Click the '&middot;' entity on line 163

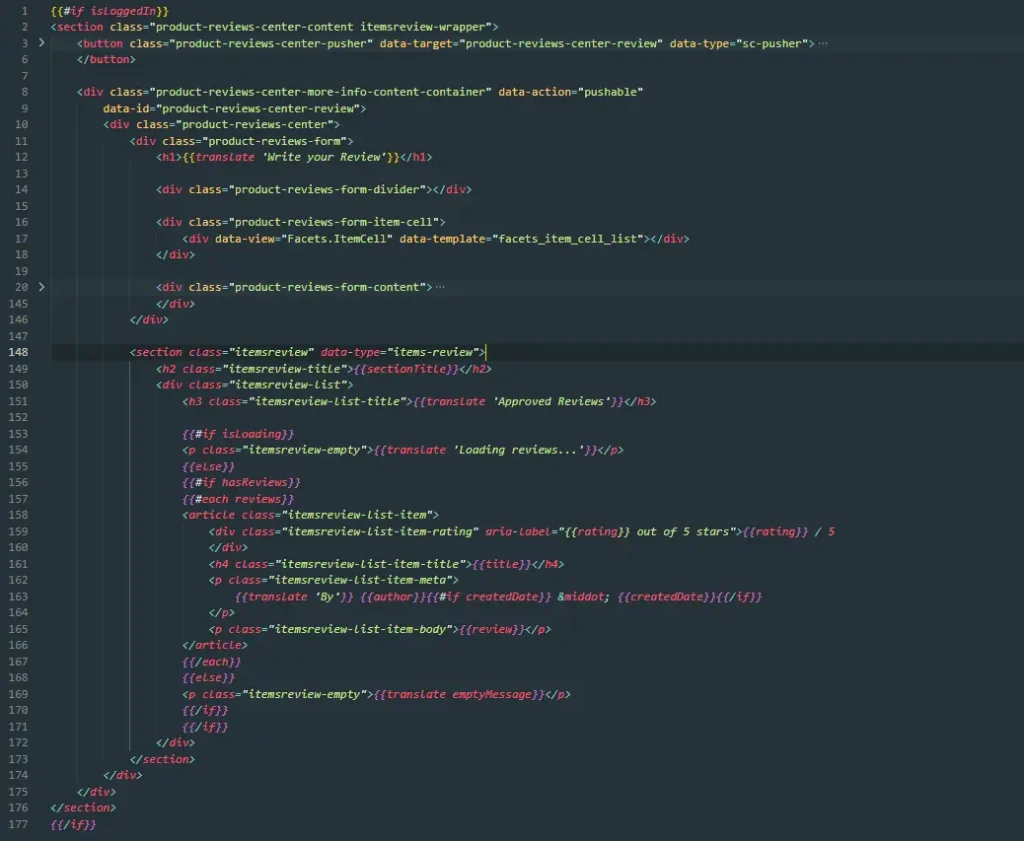click(x=584, y=597)
